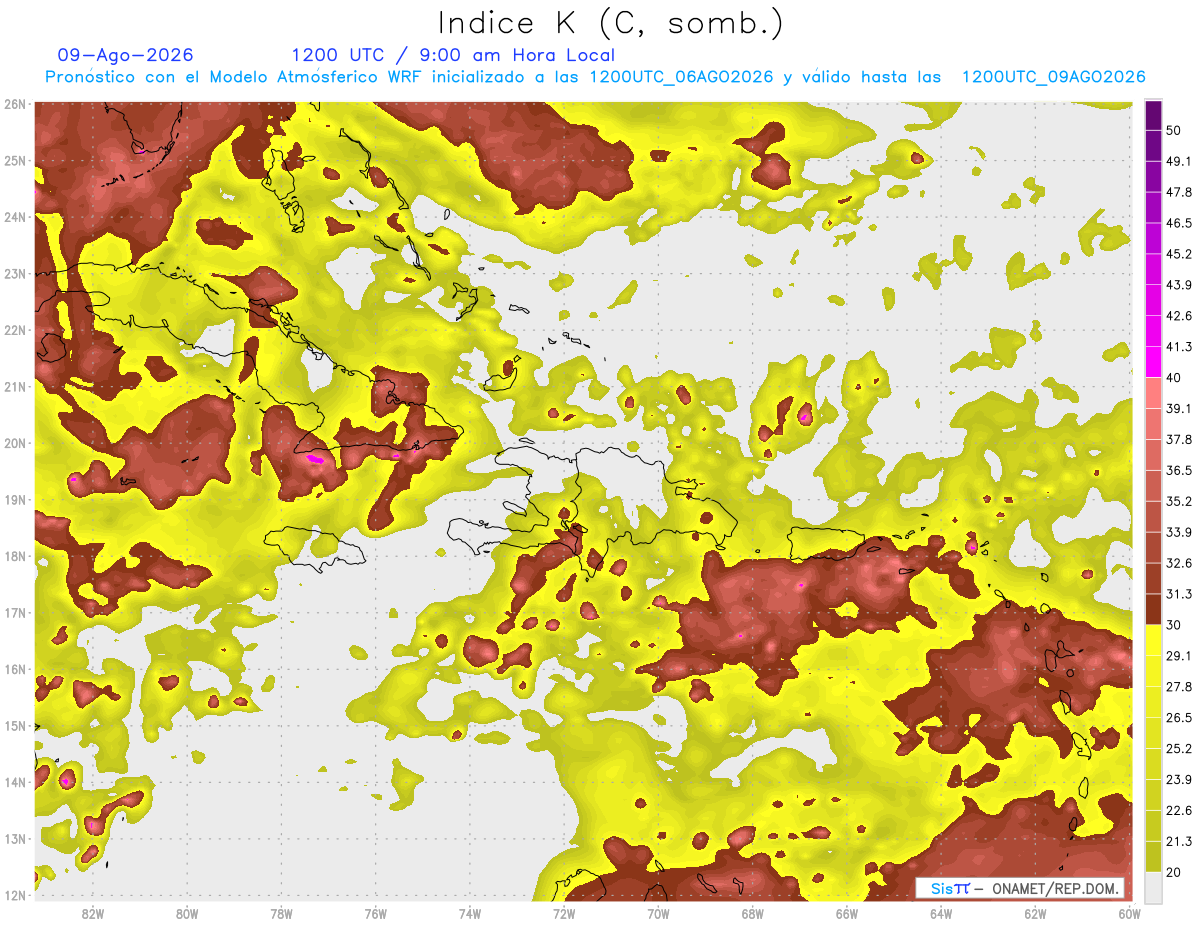Viewport: 1200px width, 927px height.
Task: Click the color bar label "42.6"
Action: [x=1178, y=316]
